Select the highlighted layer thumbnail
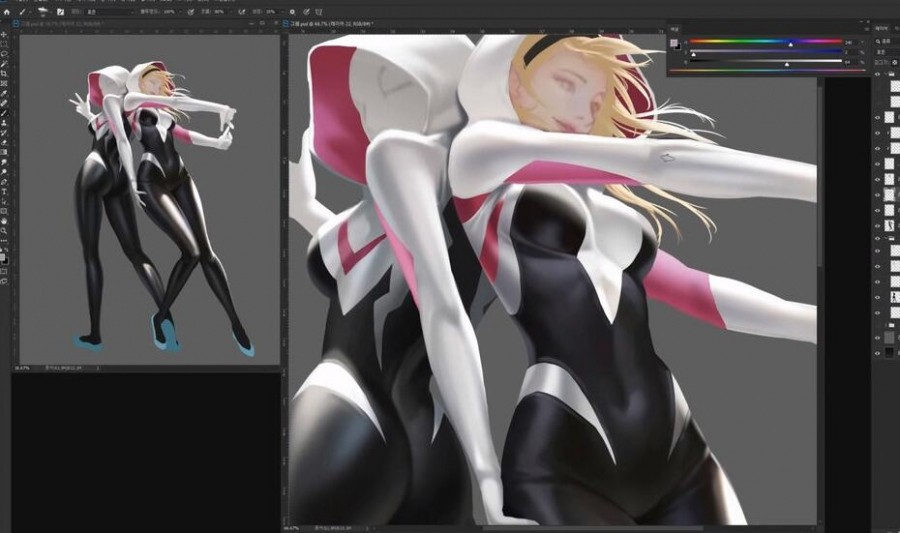Viewport: 900px width, 533px height. [889, 195]
